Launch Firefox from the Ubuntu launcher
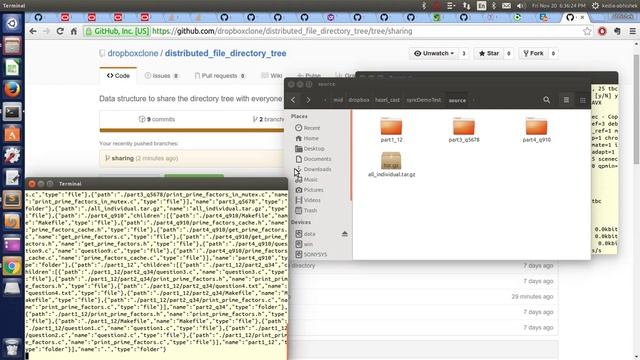The image size is (640, 360). pos(12,89)
